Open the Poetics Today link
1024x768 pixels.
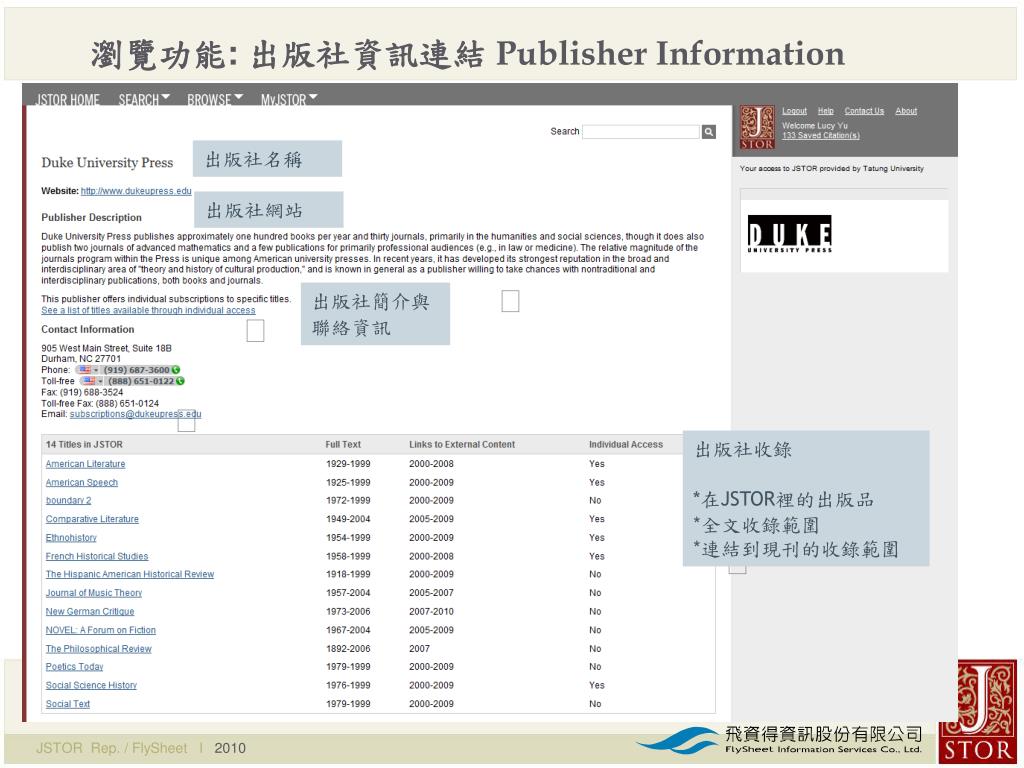coord(74,667)
